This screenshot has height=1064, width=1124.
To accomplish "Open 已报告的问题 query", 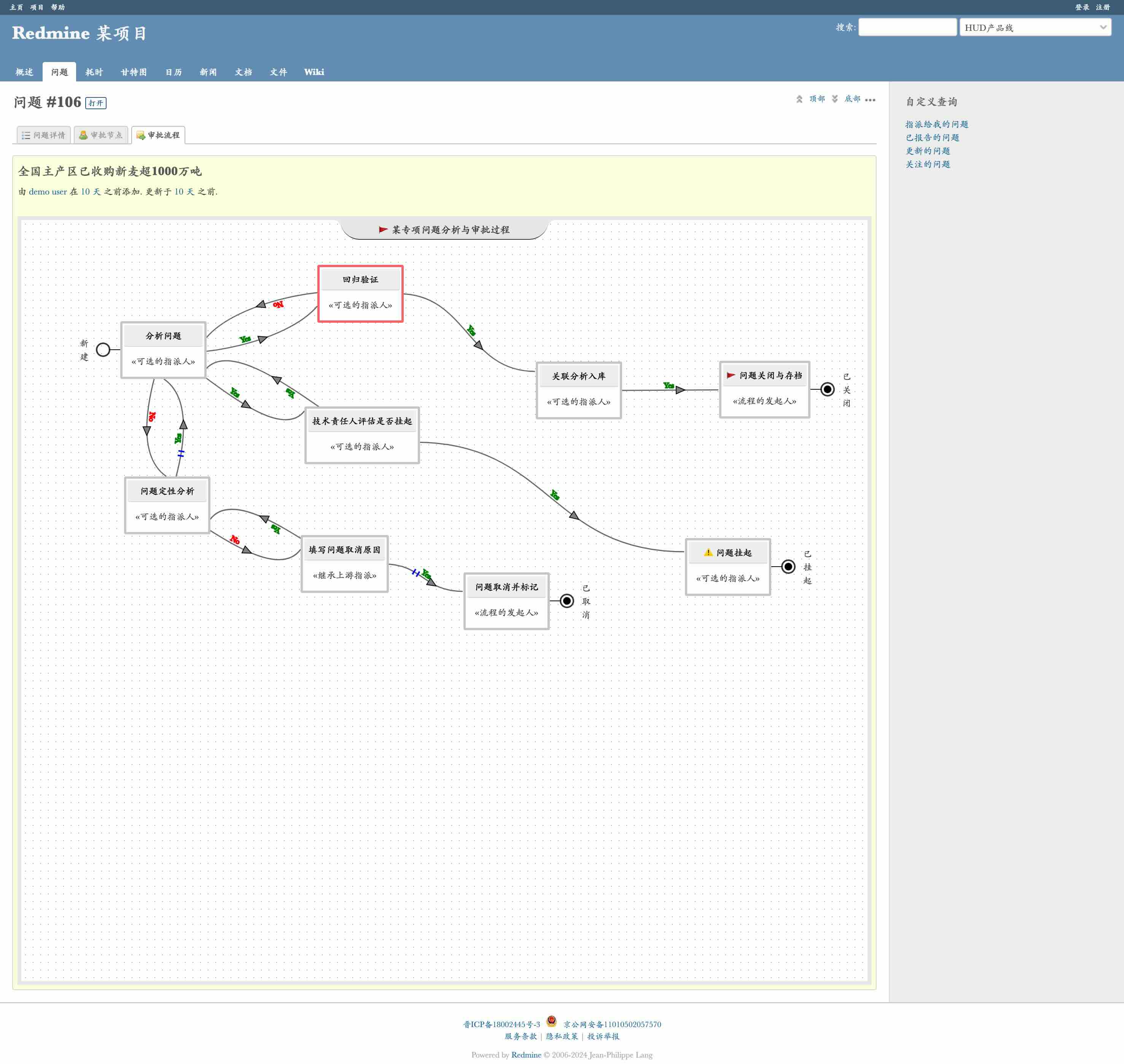I will 932,137.
